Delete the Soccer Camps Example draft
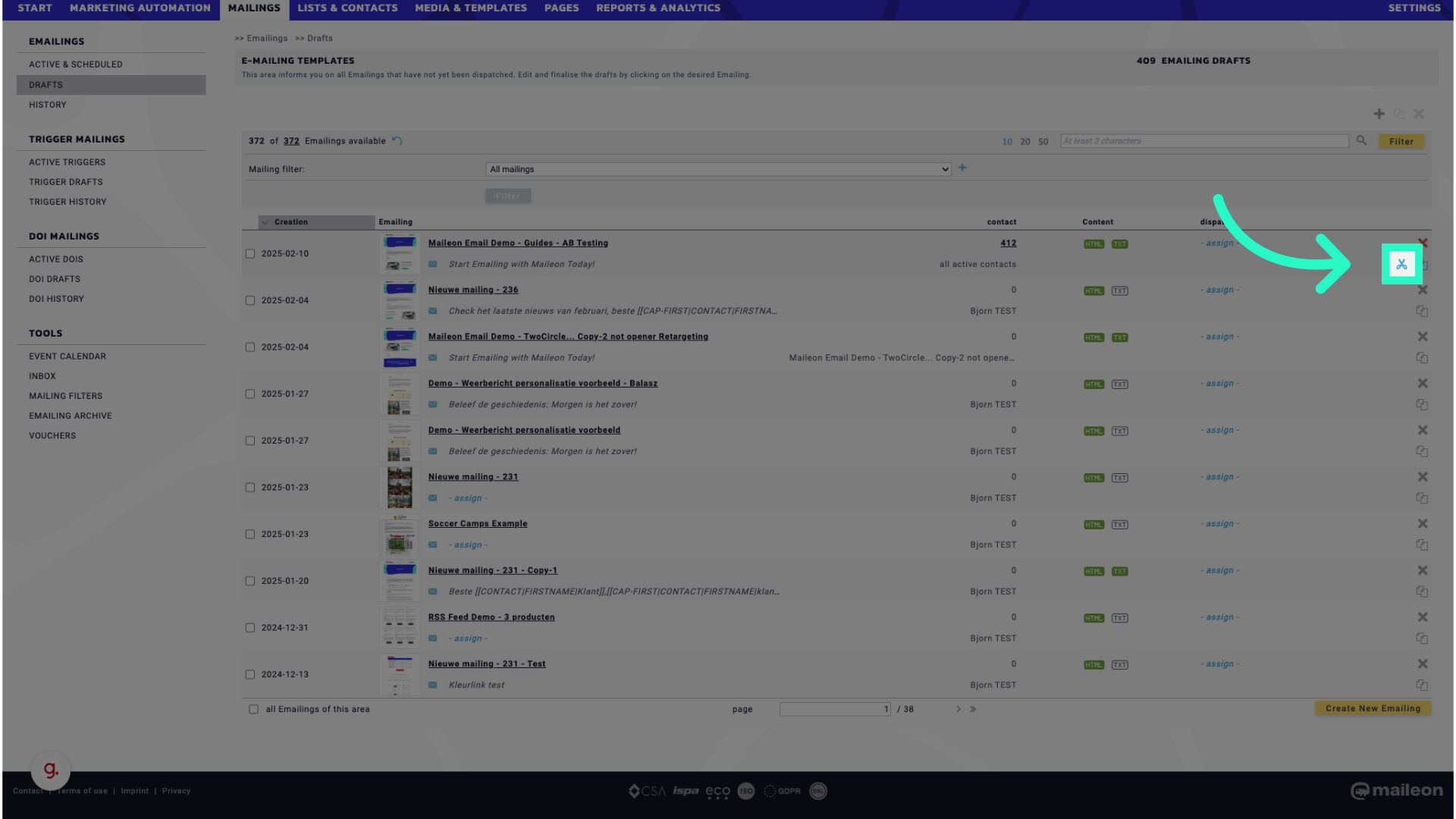 coord(1423,523)
